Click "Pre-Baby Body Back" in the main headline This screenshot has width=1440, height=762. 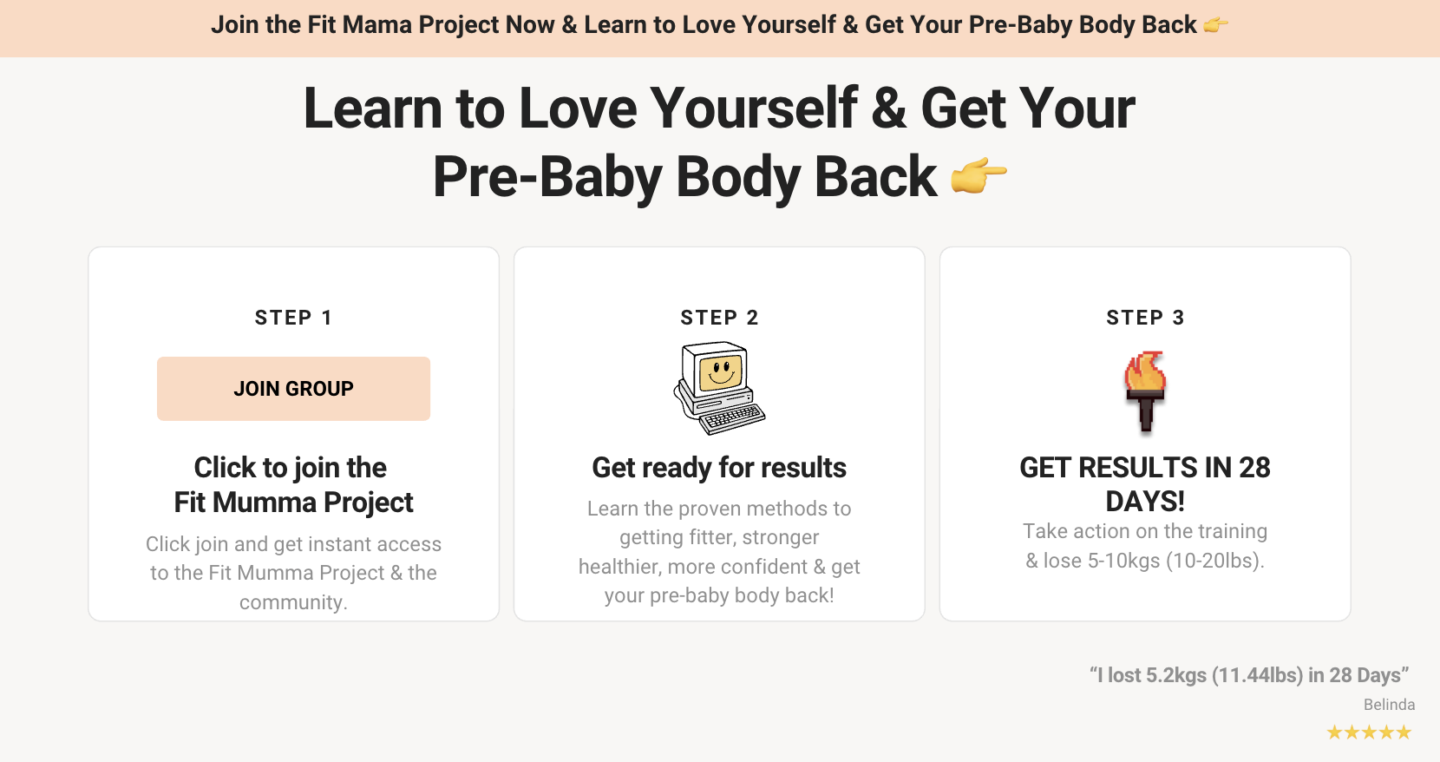684,177
